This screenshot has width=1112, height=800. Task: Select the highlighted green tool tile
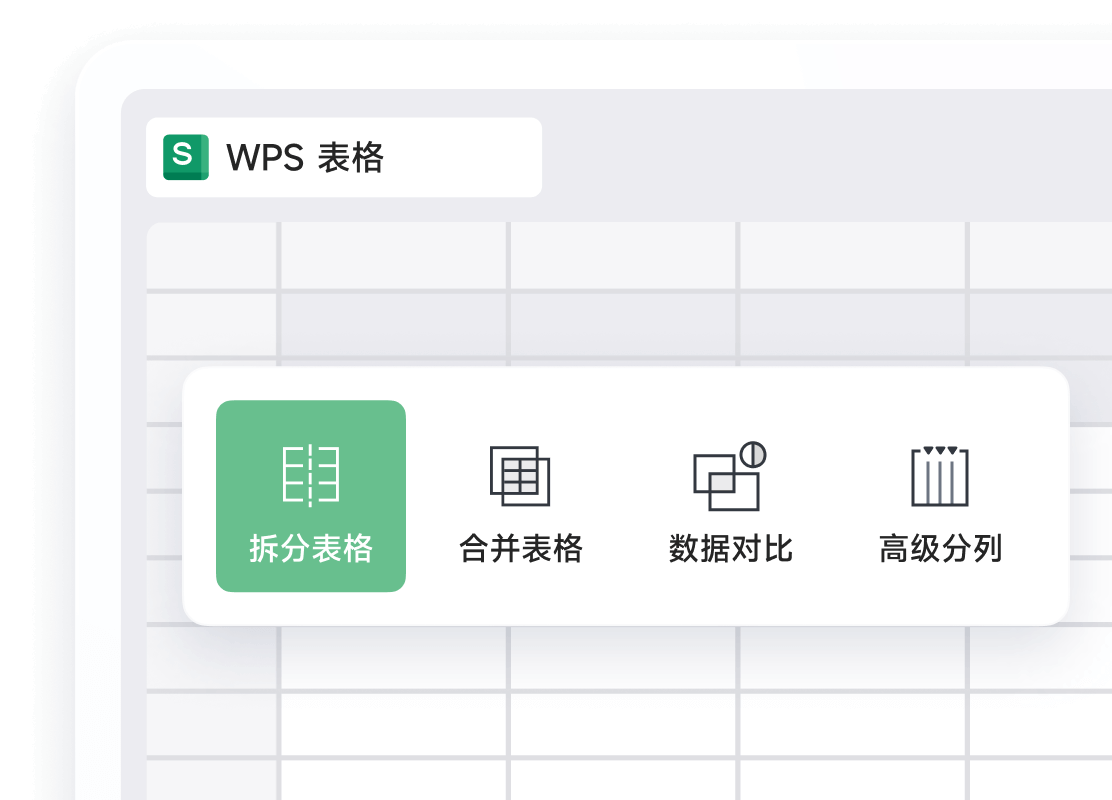[311, 495]
